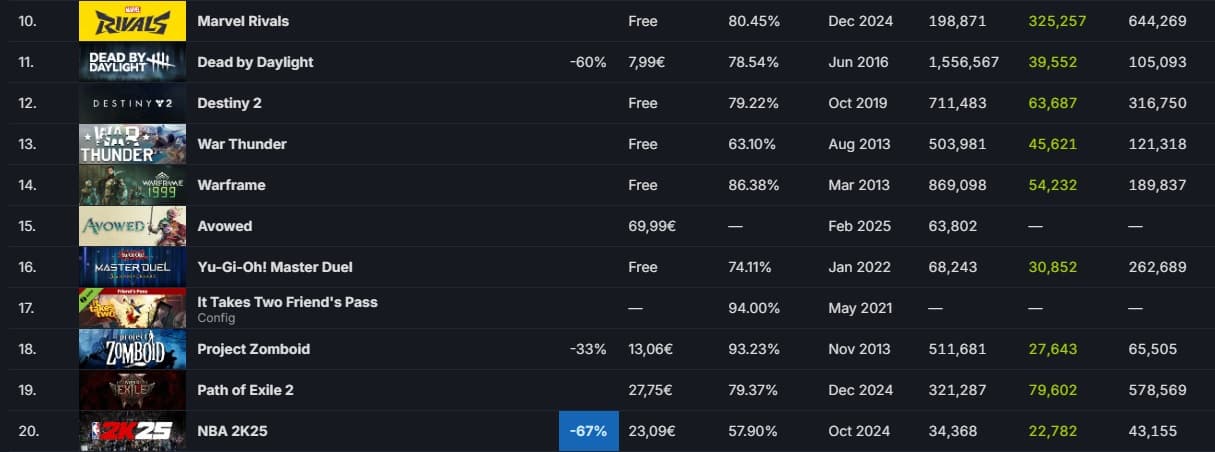Click the Warframe 1999 banner thumbnail
Screen dimensions: 1215x452
pos(132,185)
